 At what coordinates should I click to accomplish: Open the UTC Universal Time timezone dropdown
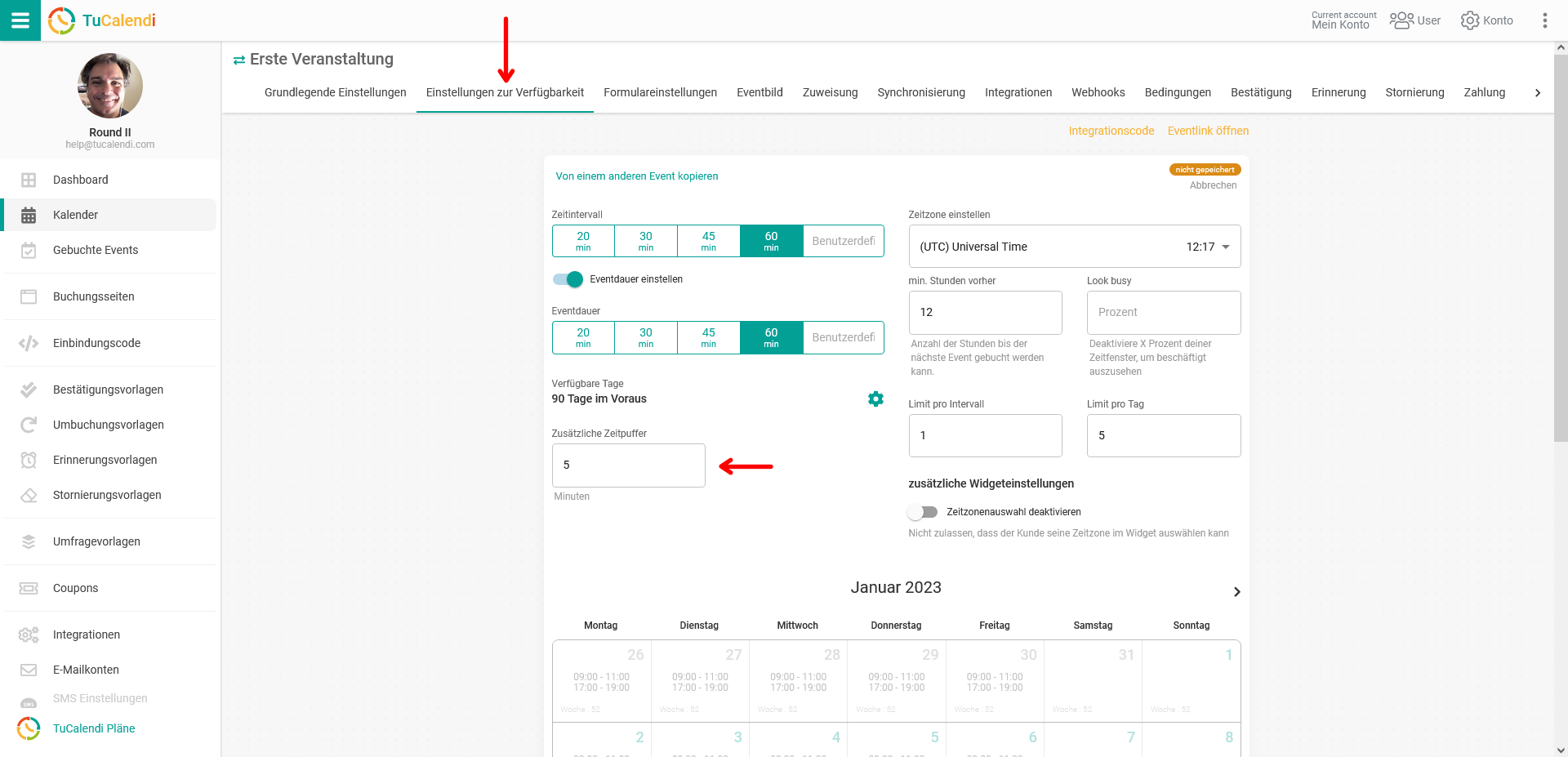coord(1074,247)
